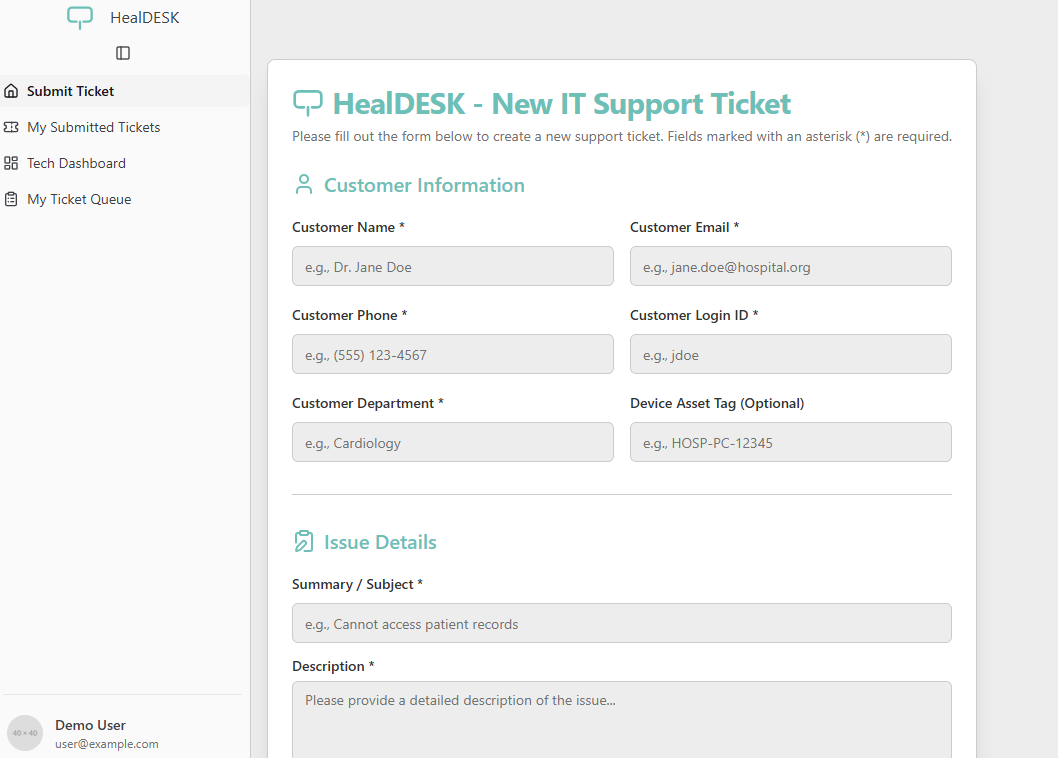The height and width of the screenshot is (758, 1058).
Task: Click the Issue Details clipboard-pen icon
Action: pos(304,542)
